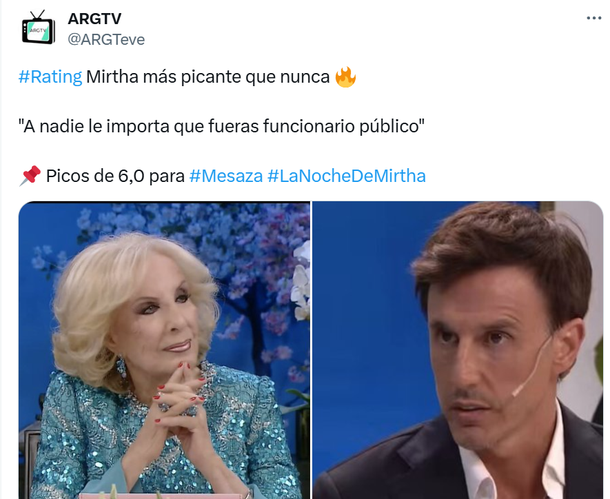Click the text 'Mirtha más picante que nunca'
Screen dimensions: 610x499
click(x=208, y=77)
